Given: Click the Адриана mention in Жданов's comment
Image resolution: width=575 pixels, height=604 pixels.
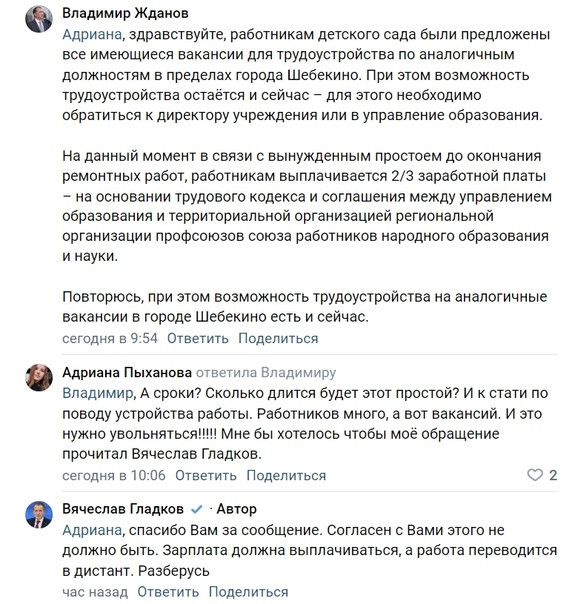Looking at the screenshot, I should [92, 35].
